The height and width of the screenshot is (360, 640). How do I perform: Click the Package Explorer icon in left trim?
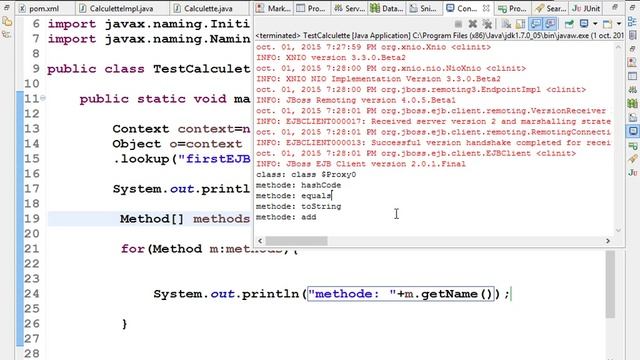(x=7, y=22)
